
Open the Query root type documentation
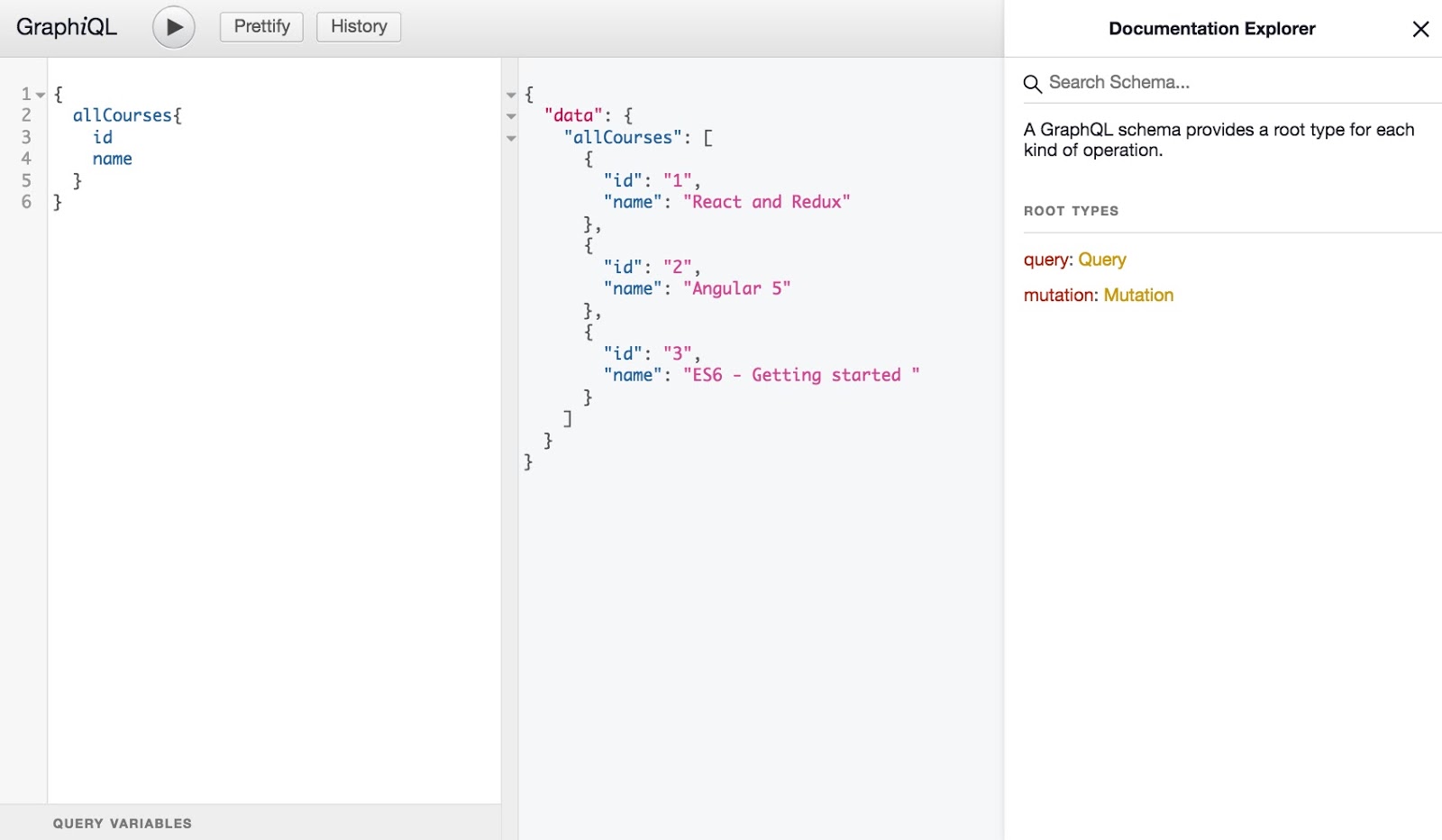[x=1101, y=259]
